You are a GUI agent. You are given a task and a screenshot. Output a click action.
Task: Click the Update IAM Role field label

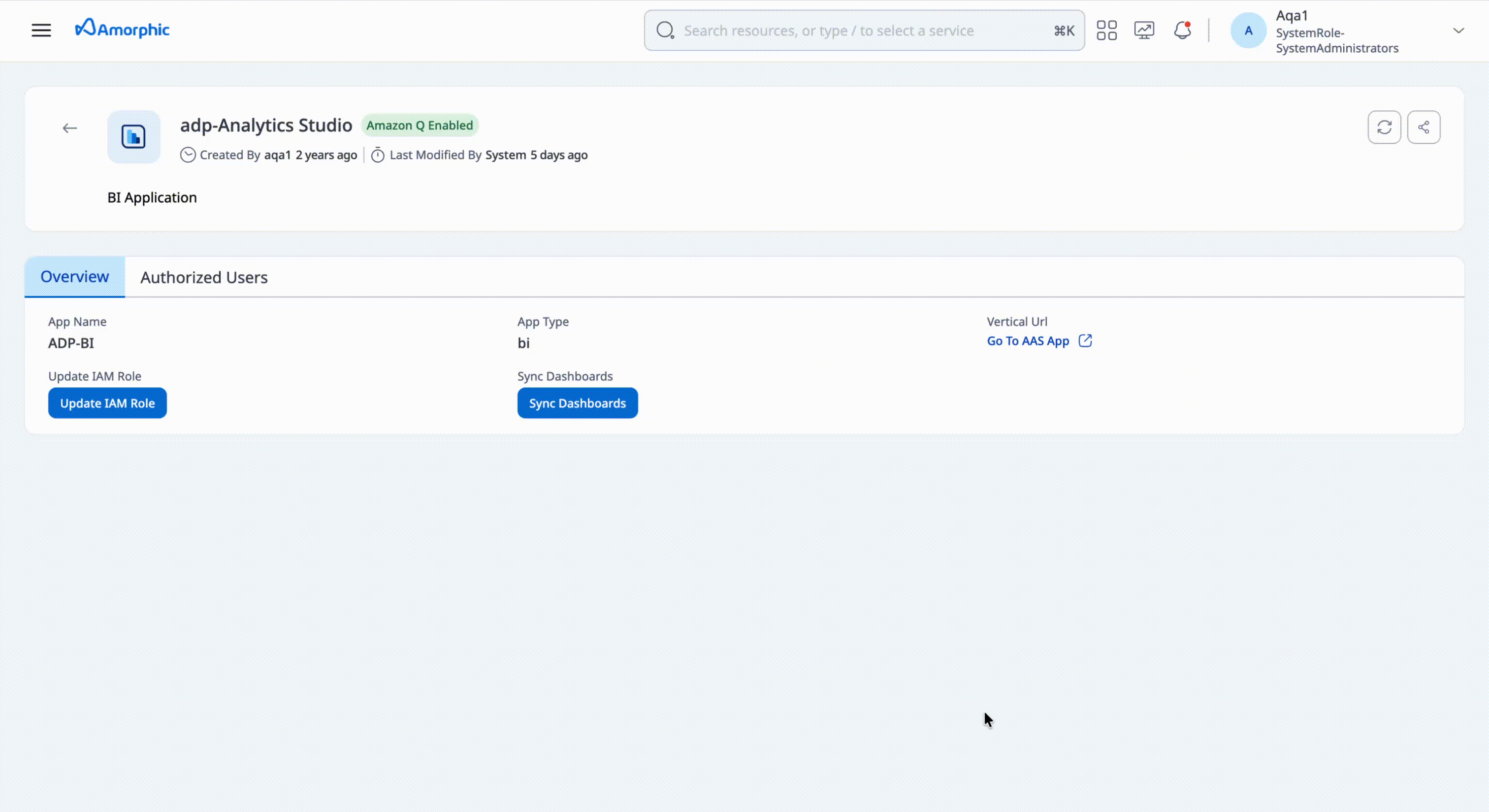[x=95, y=376]
